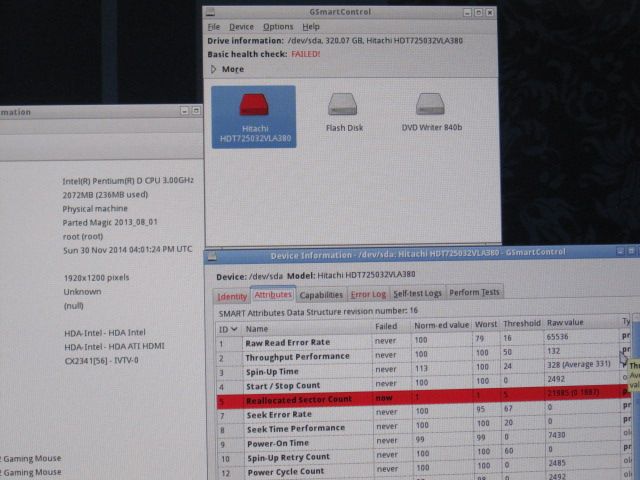
Task: Select the Power Cycle Count row
Action: 423,468
